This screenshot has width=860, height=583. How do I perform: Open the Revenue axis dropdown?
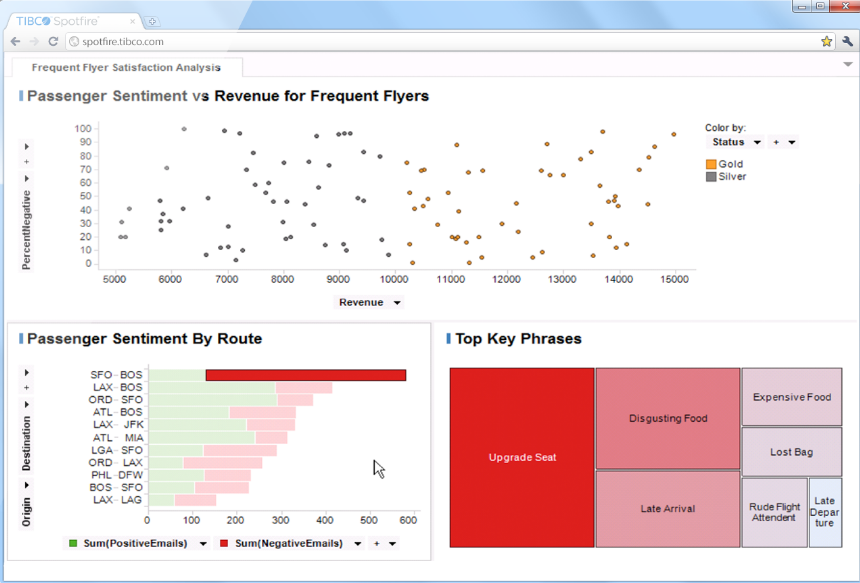click(397, 302)
